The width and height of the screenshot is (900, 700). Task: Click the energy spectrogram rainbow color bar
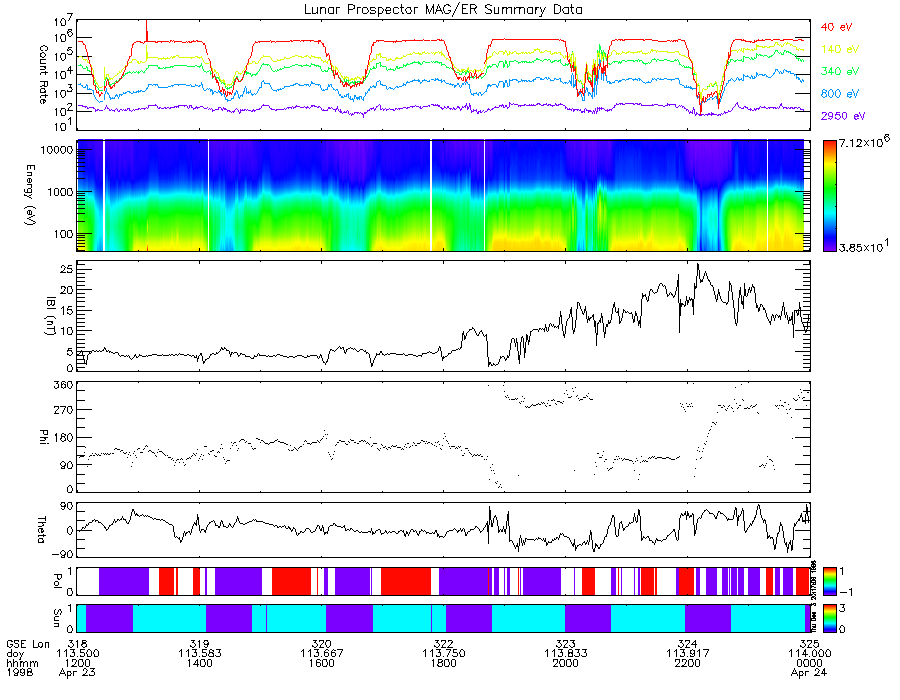829,195
